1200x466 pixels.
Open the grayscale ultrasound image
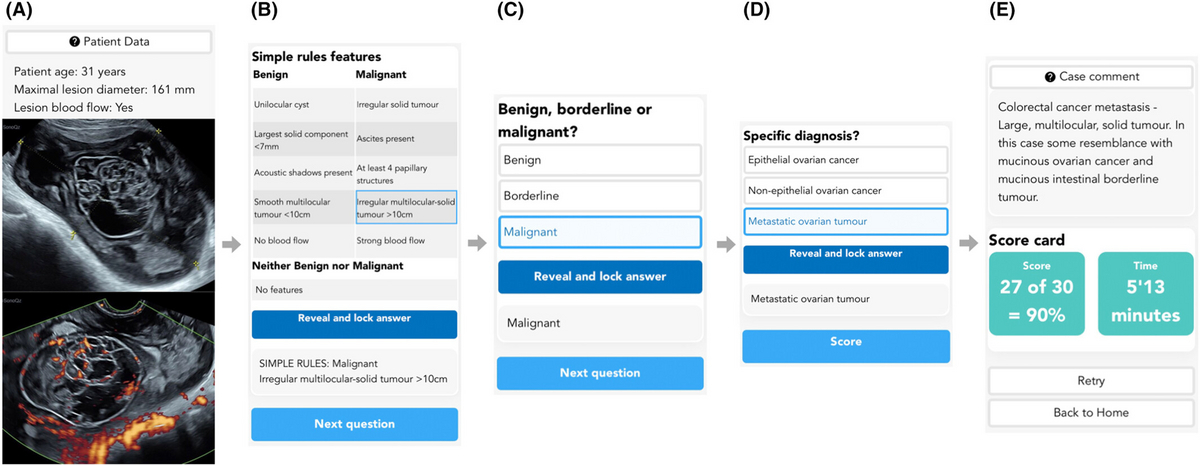[x=108, y=204]
